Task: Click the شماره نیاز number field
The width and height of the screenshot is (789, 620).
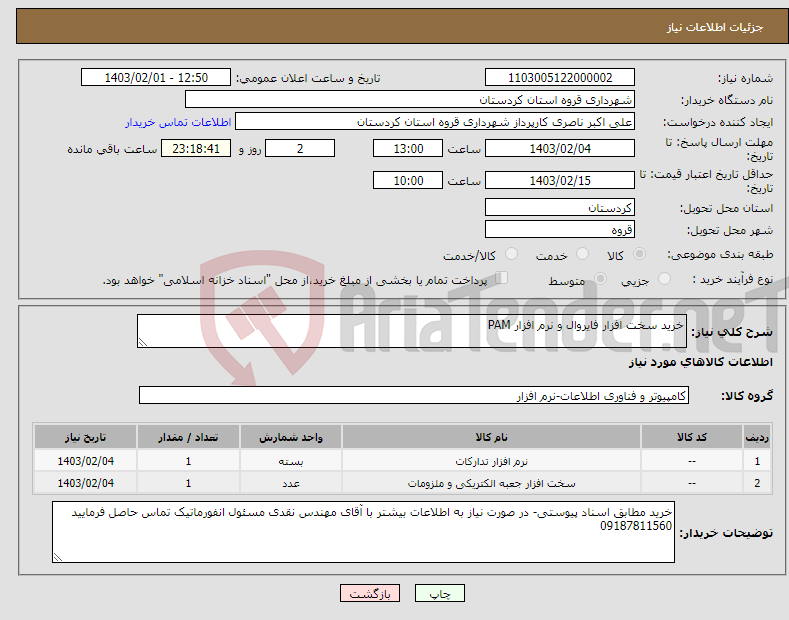Action: 560,78
